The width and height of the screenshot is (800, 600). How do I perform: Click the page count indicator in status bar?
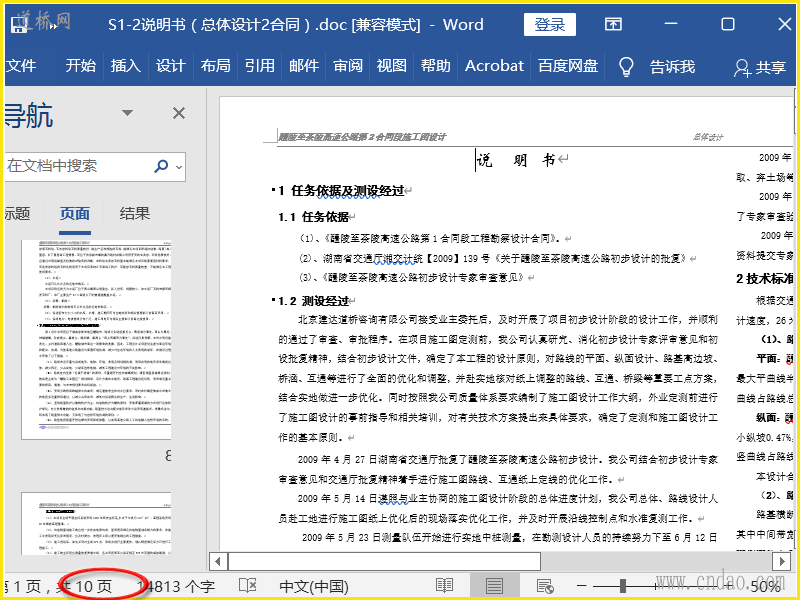tap(58, 587)
